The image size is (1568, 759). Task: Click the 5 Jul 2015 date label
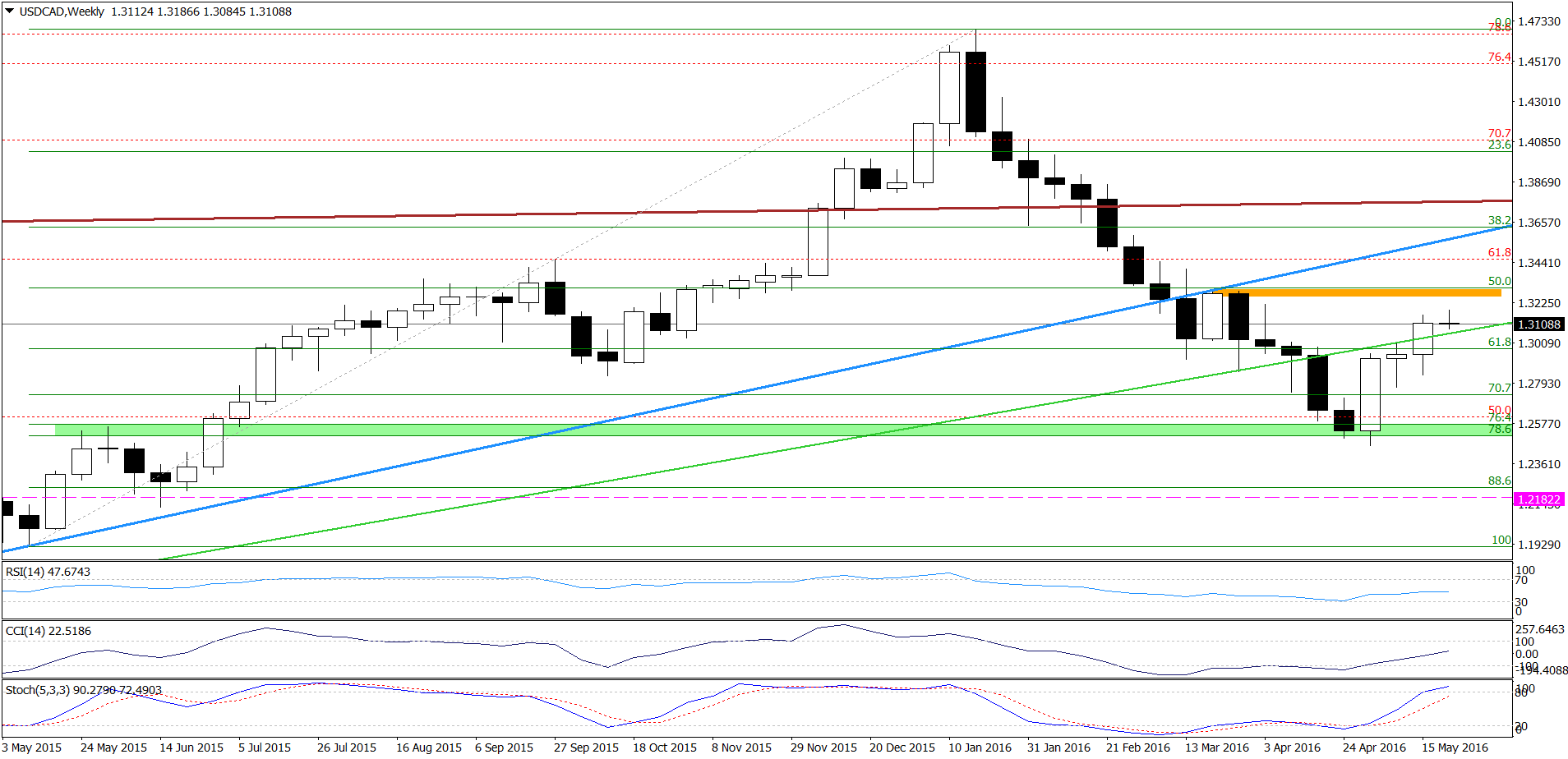coord(265,747)
